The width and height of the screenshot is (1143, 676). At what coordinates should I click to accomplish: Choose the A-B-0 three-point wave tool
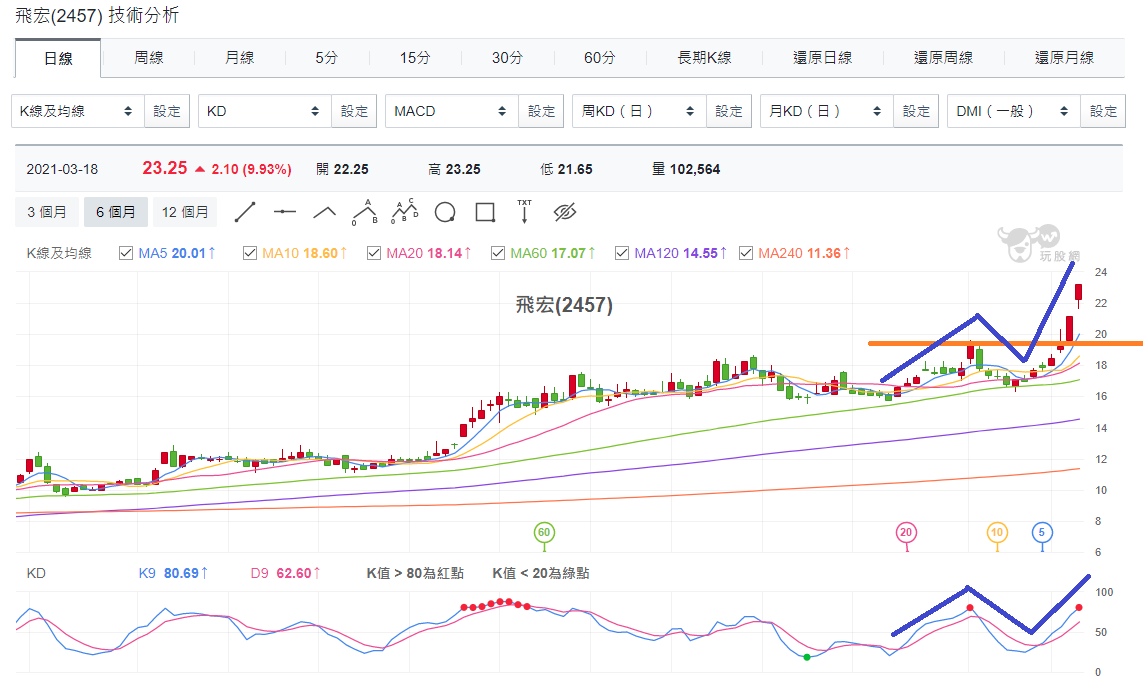(364, 212)
